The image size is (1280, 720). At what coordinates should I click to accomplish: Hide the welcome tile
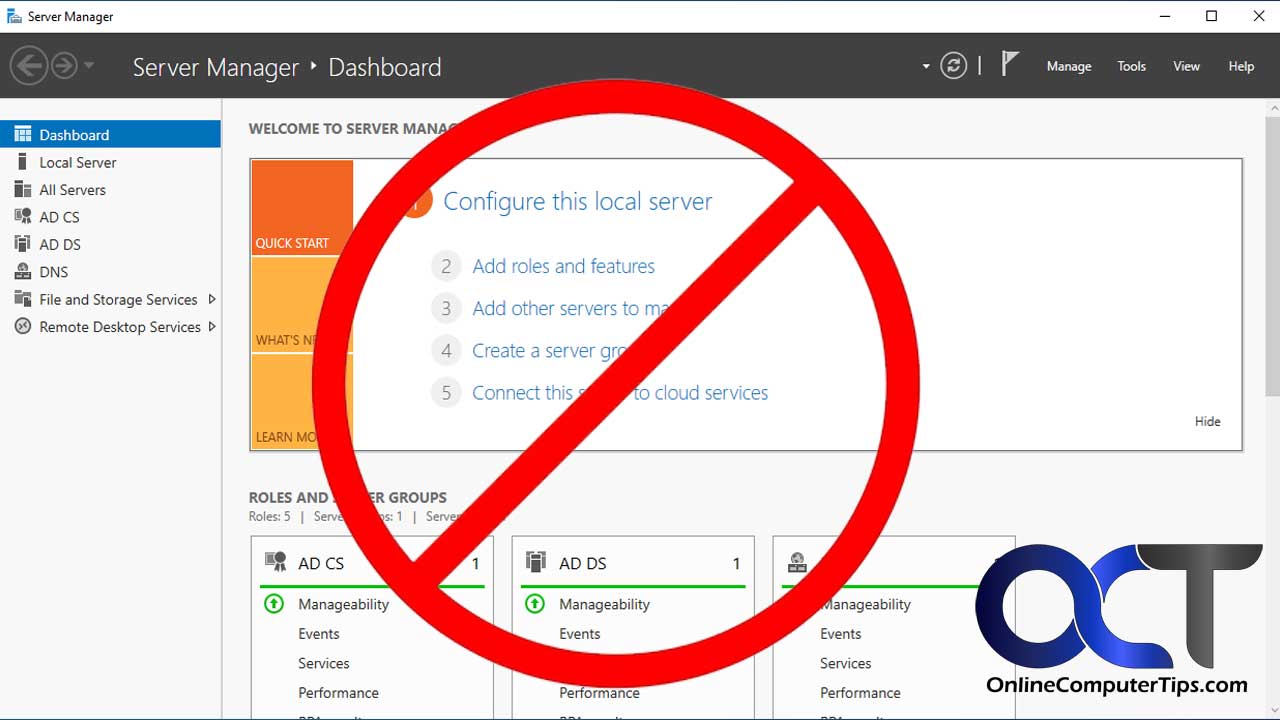1207,421
